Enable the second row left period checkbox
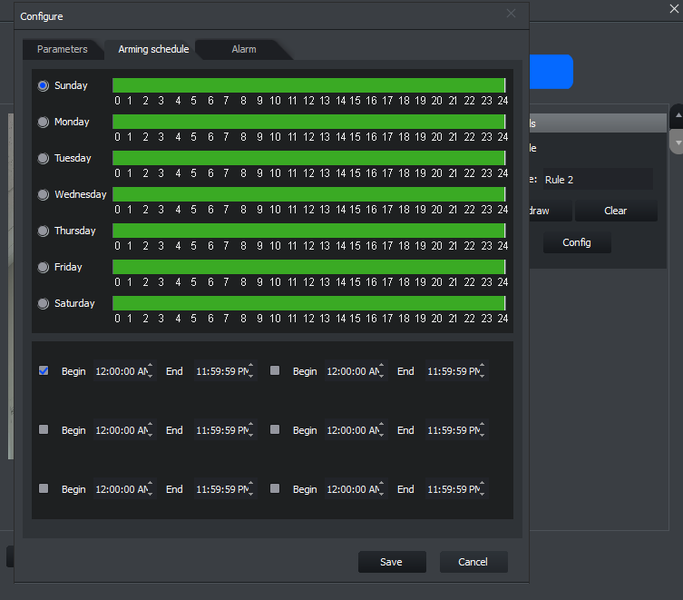 [43, 429]
